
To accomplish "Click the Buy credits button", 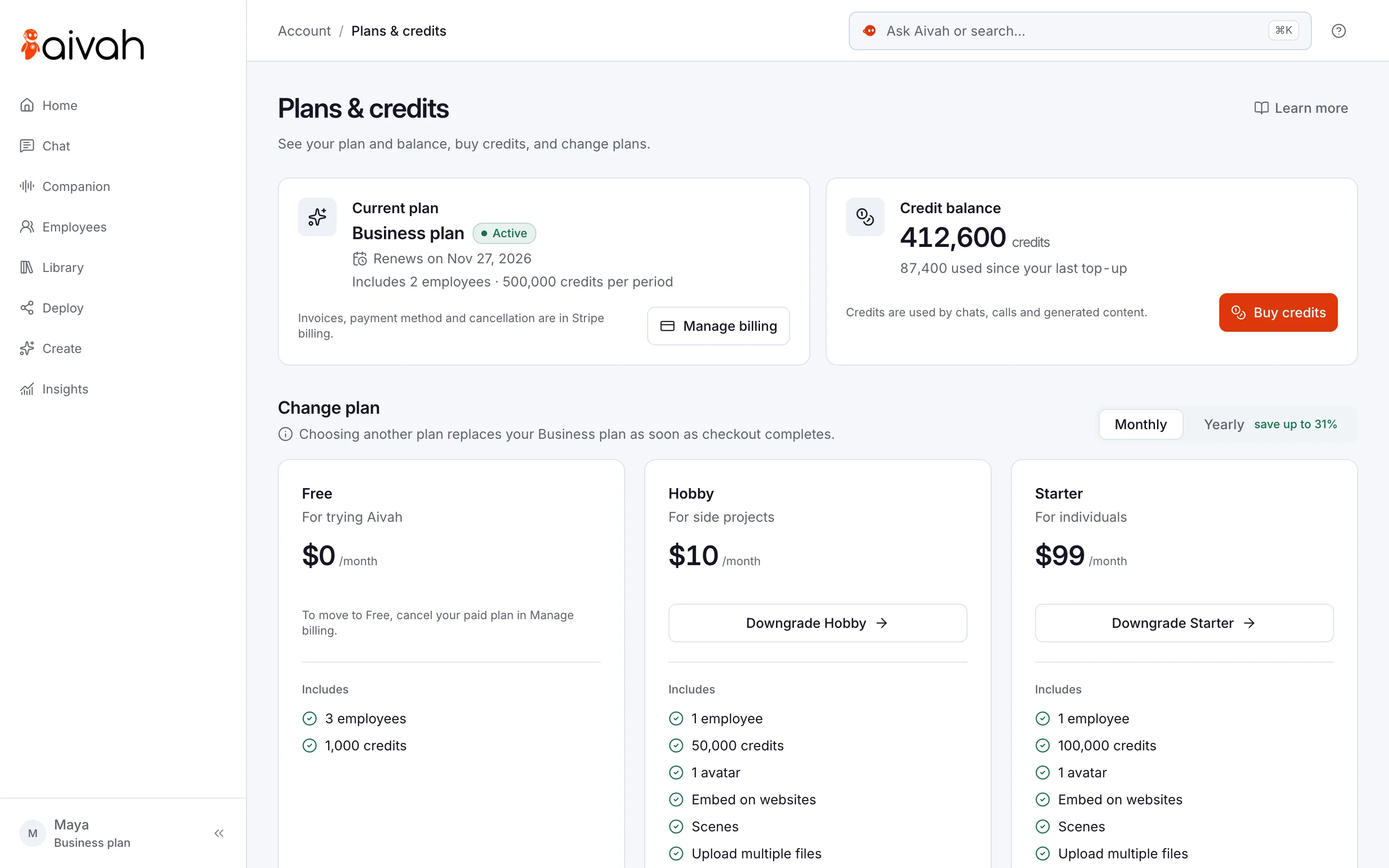I will click(1278, 312).
